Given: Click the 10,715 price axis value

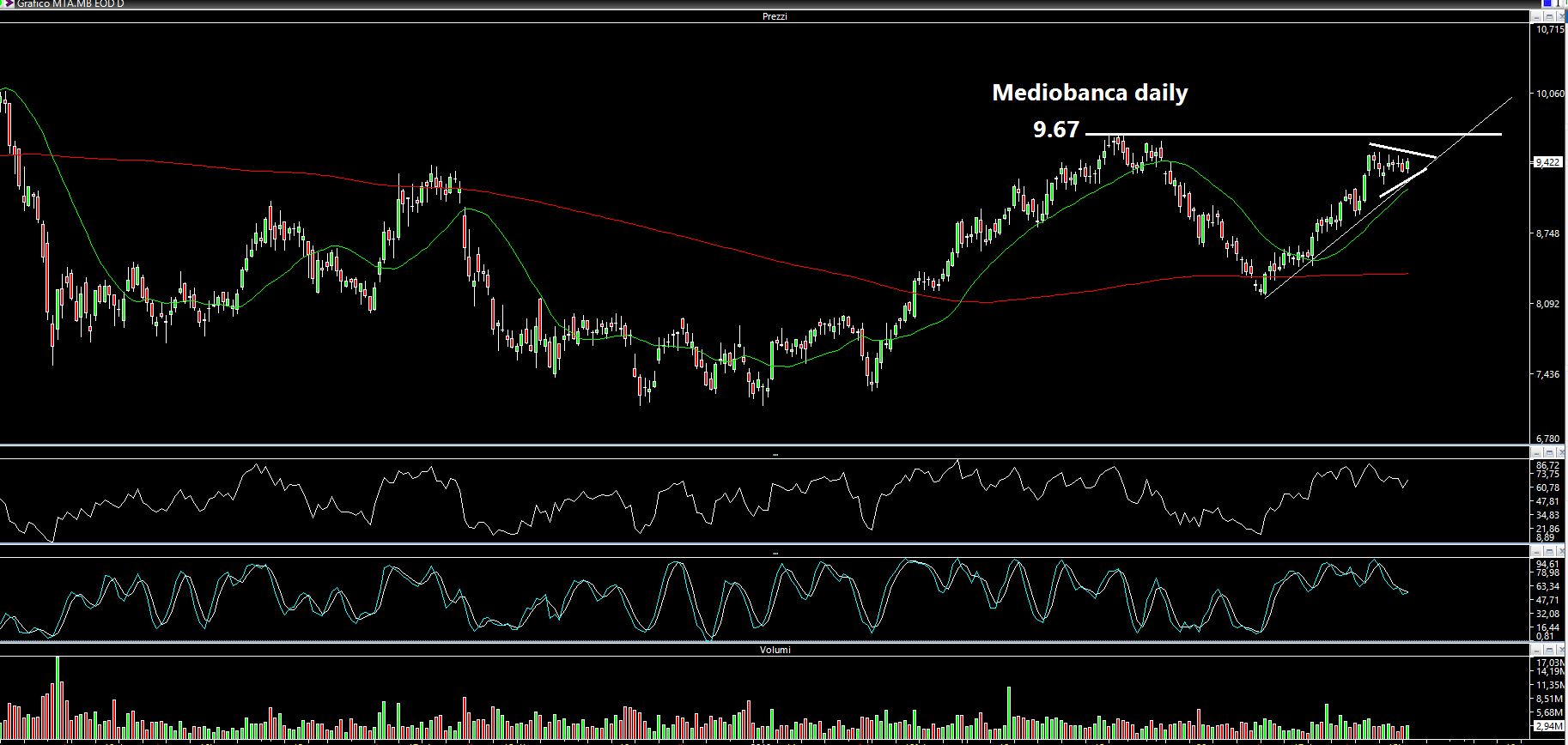Looking at the screenshot, I should [1550, 29].
